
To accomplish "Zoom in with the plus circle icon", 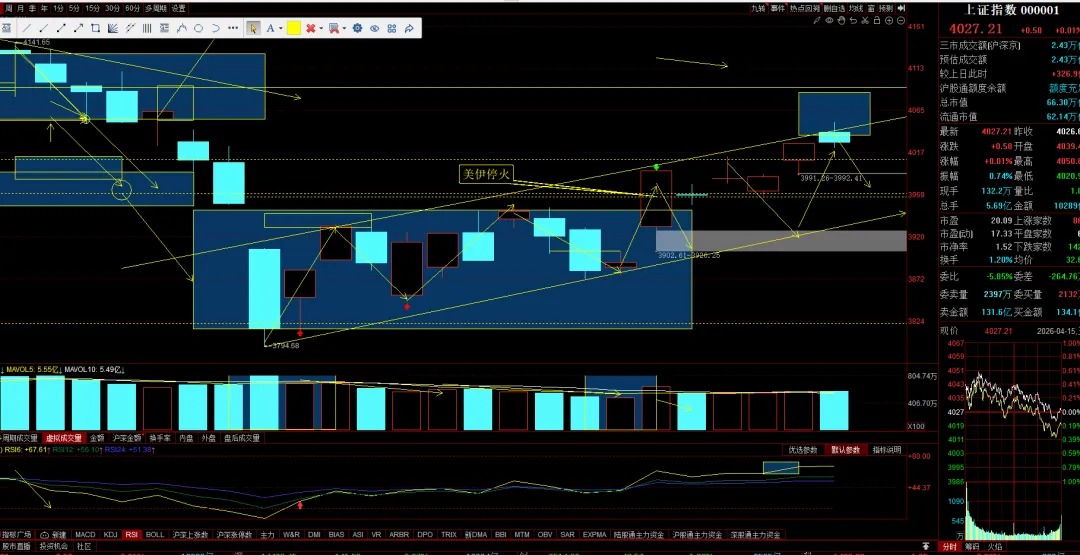I will (x=889, y=20).
